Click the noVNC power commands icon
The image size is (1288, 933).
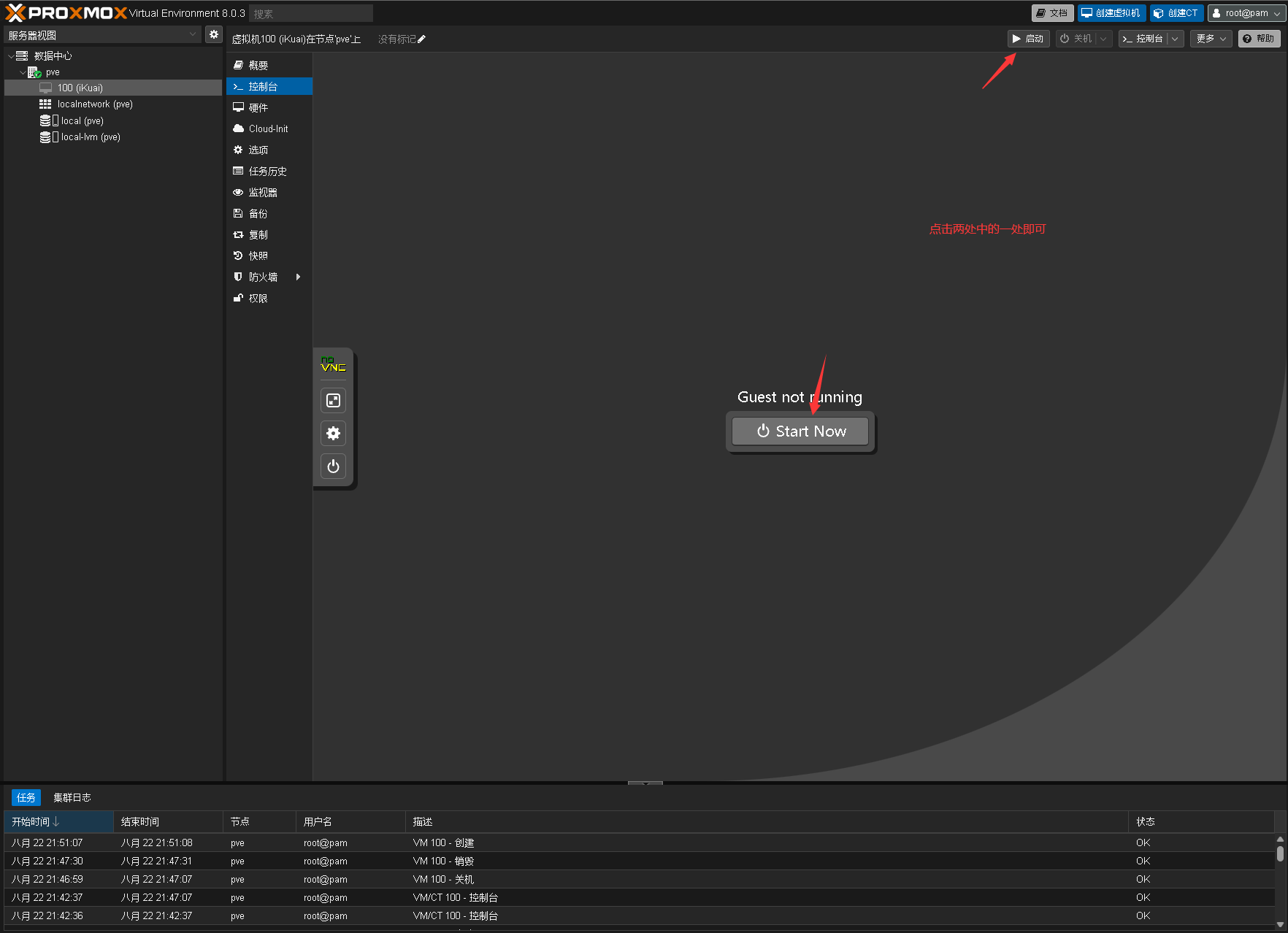tap(333, 466)
